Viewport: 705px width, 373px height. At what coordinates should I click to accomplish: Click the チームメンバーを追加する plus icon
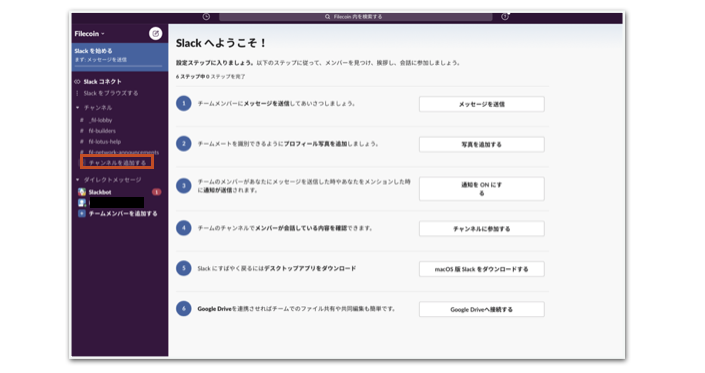pyautogui.click(x=82, y=213)
